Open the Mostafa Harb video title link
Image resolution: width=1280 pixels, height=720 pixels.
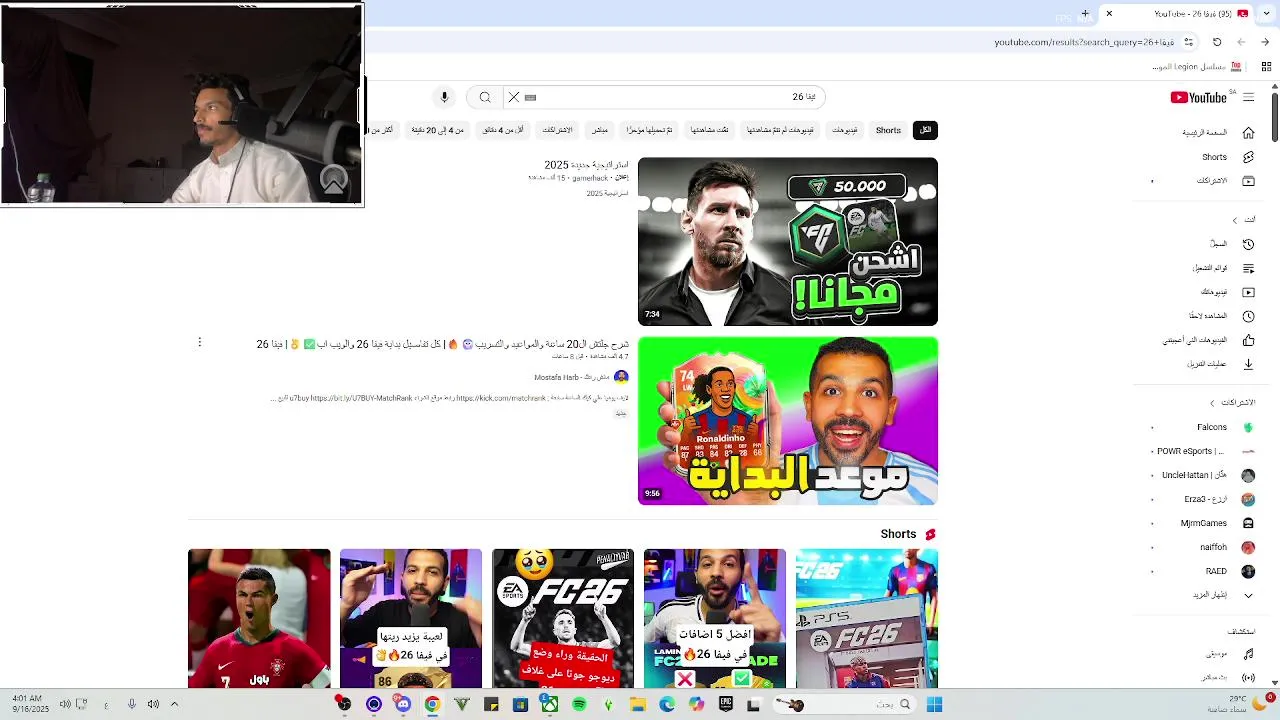point(442,344)
